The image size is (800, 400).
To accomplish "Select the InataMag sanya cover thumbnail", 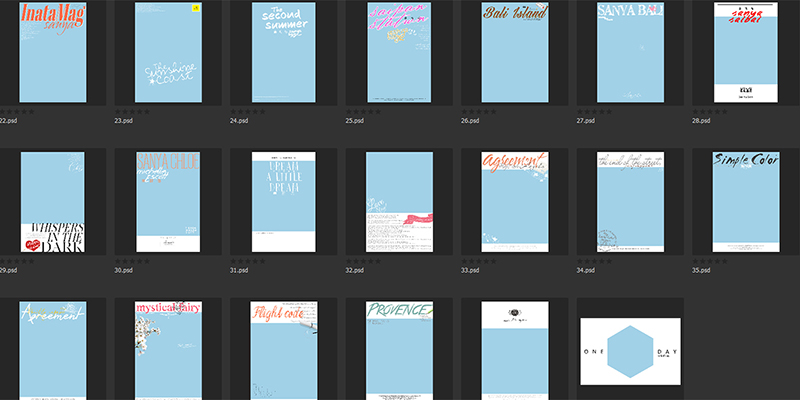I will (x=53, y=53).
